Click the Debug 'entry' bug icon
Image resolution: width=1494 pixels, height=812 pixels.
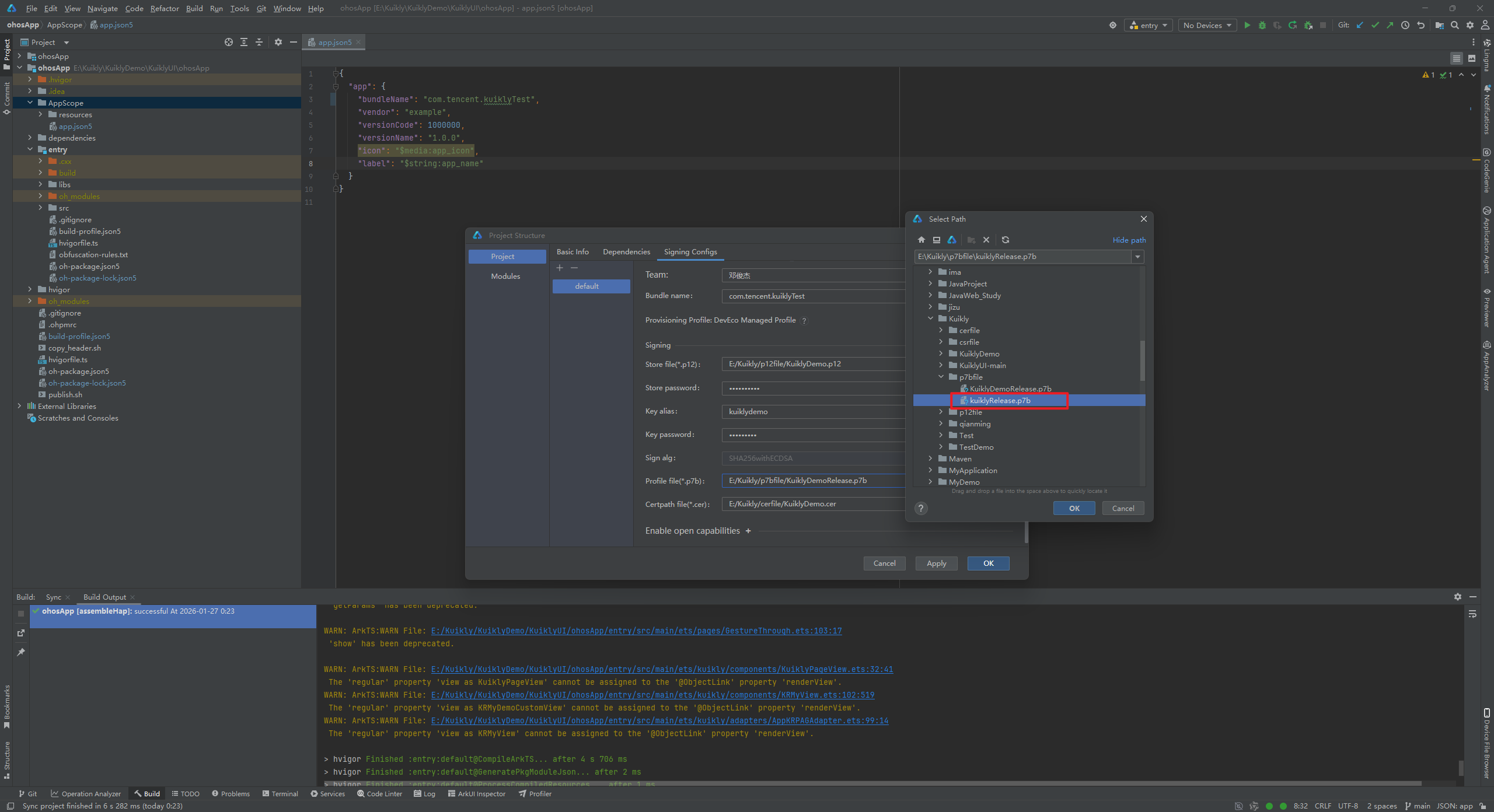pos(1262,25)
